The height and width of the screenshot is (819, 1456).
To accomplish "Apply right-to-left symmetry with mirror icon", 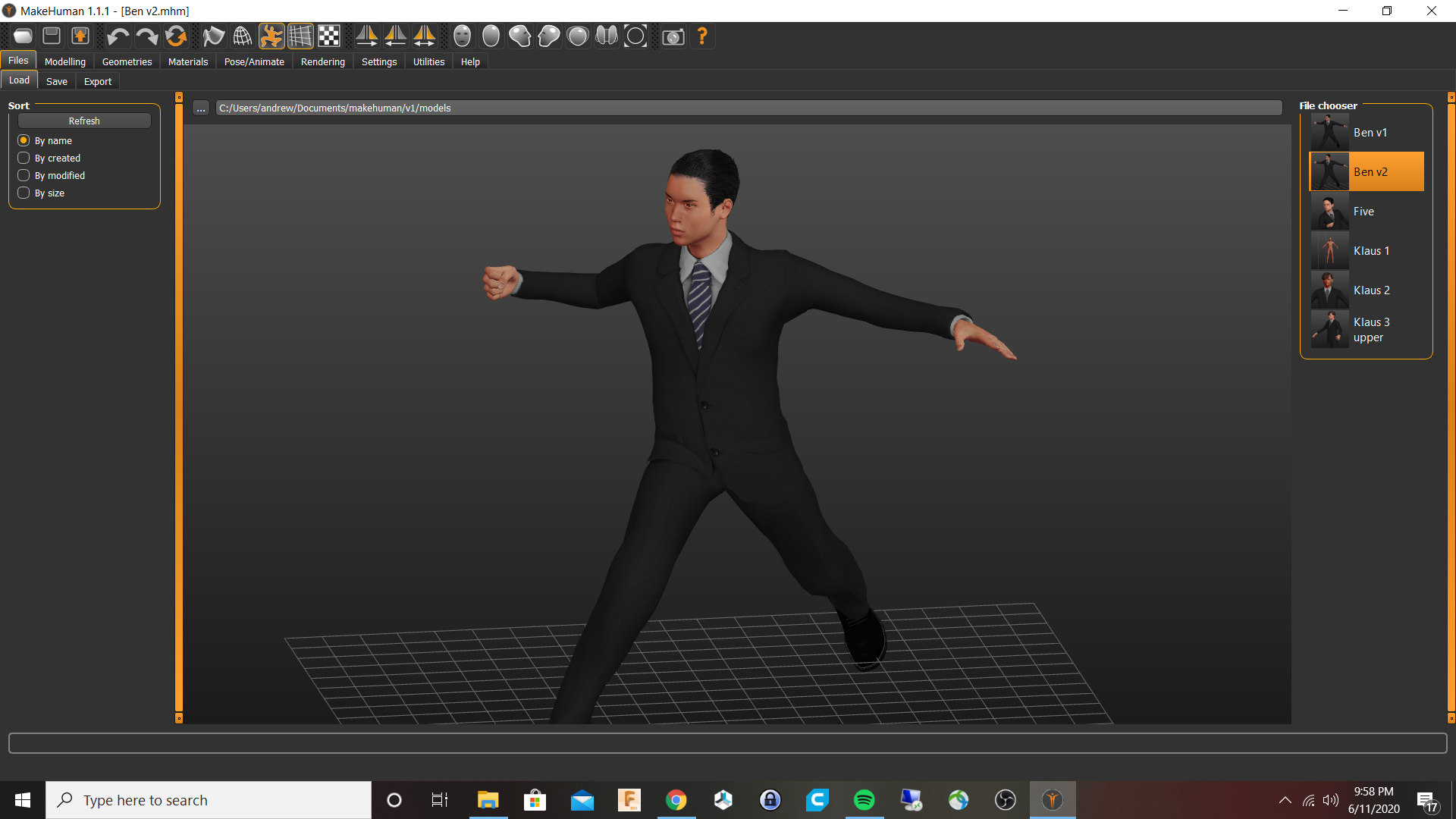I will [396, 36].
